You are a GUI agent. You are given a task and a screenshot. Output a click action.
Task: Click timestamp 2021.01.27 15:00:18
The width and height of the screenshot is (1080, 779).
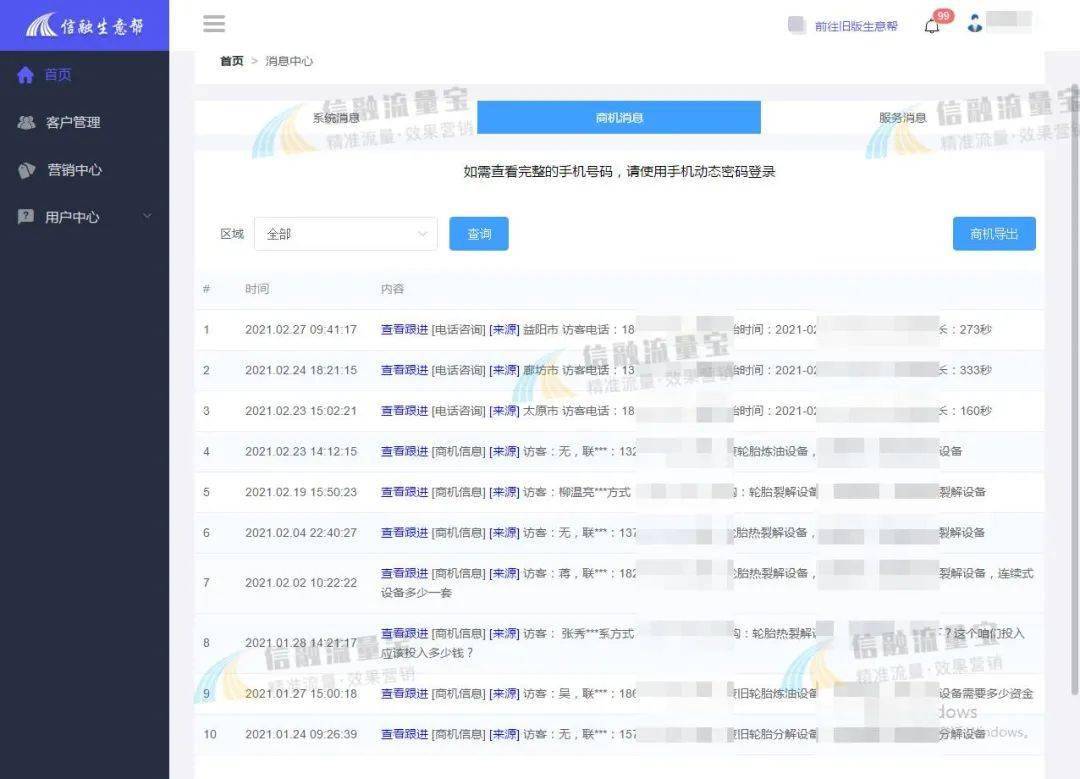tap(301, 694)
